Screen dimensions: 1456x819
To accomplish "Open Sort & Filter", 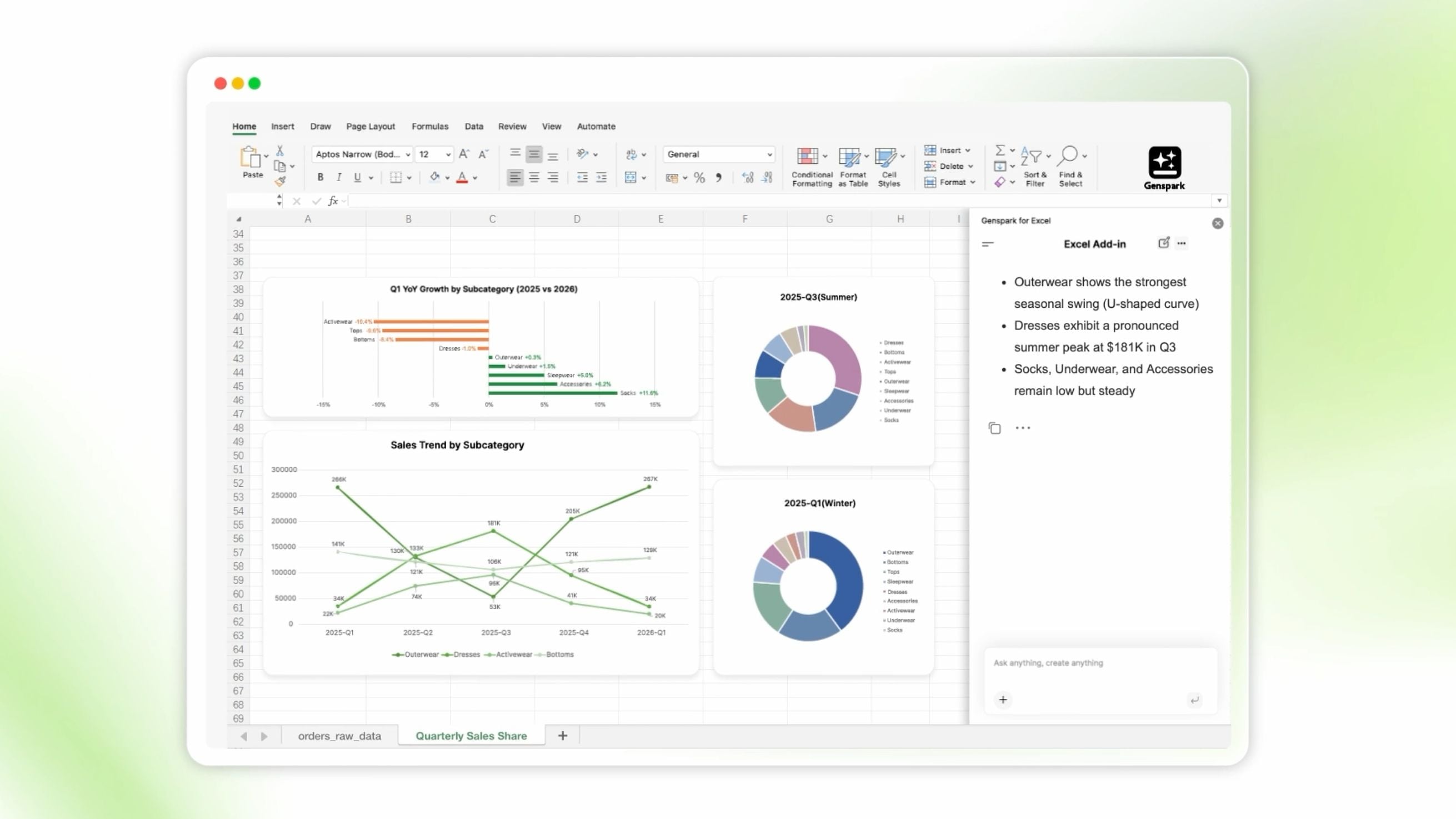I will (x=1034, y=166).
